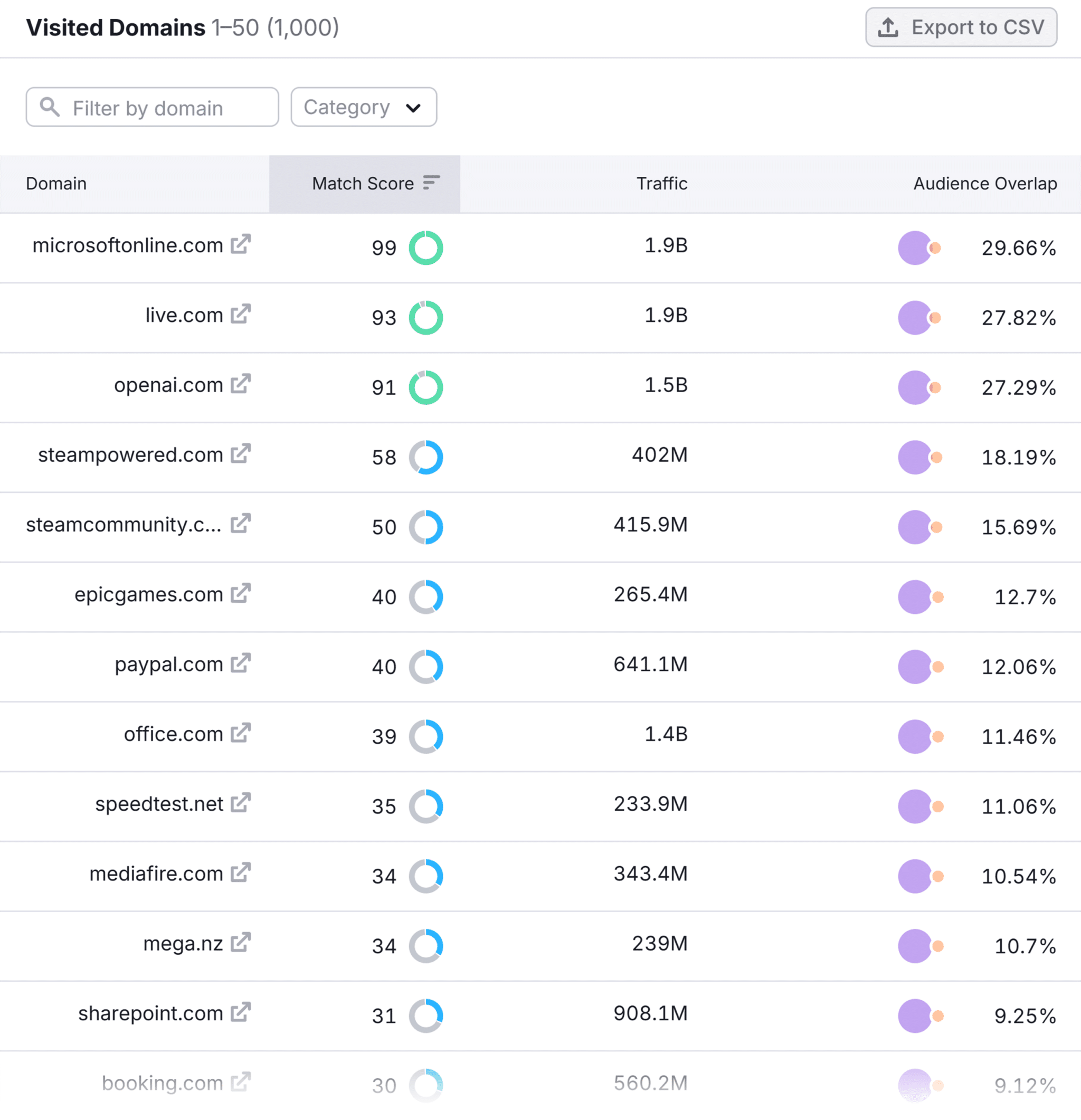Open epicgames.com external link icon

pyautogui.click(x=241, y=593)
